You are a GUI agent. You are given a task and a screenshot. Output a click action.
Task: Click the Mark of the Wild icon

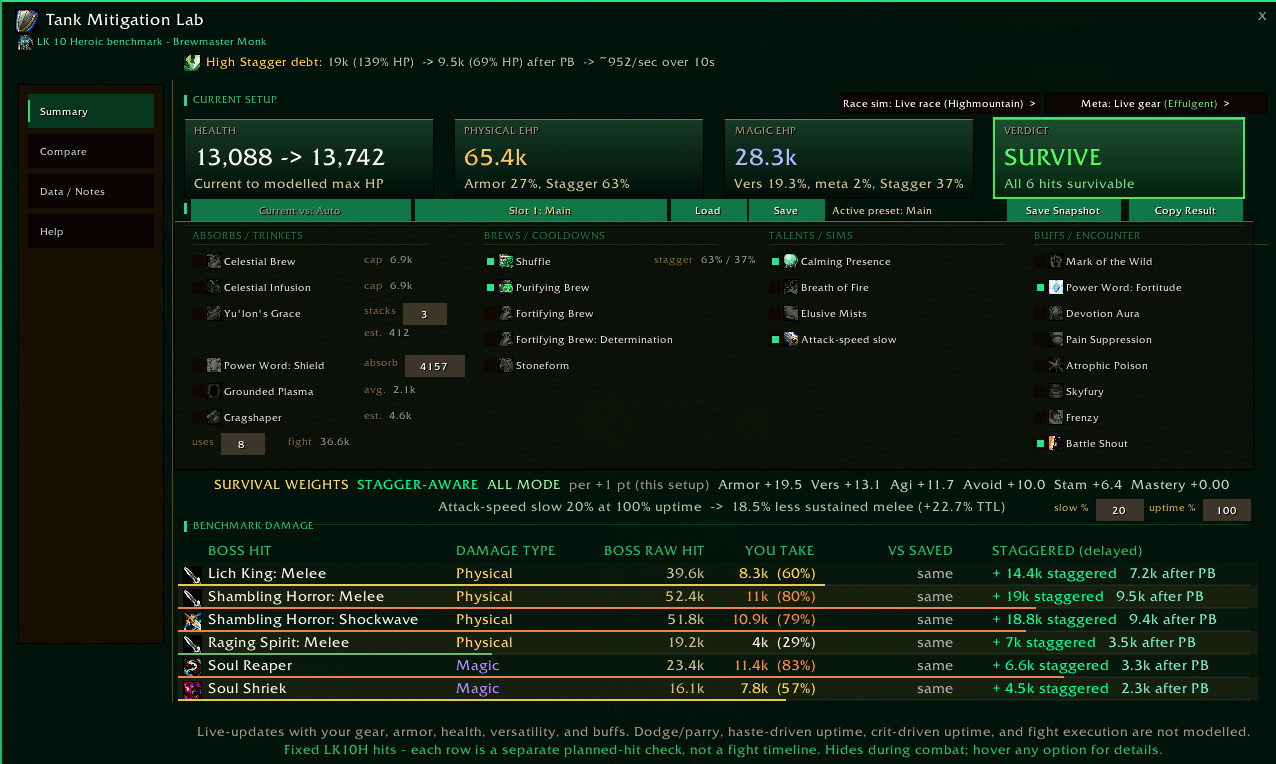(x=1056, y=261)
